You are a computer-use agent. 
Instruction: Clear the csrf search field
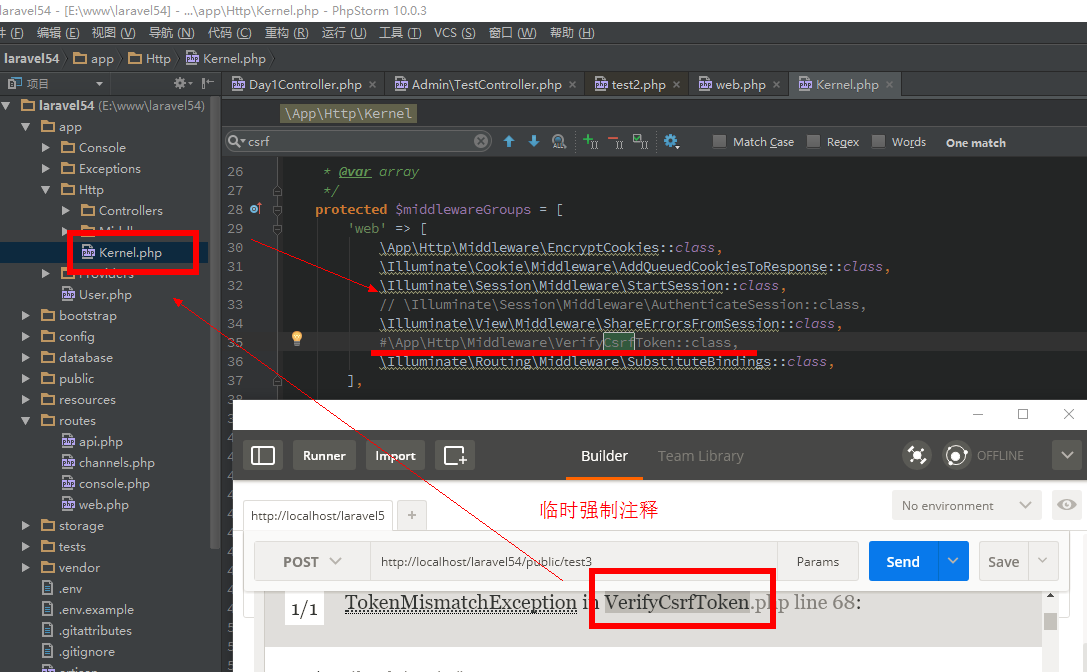click(x=481, y=142)
